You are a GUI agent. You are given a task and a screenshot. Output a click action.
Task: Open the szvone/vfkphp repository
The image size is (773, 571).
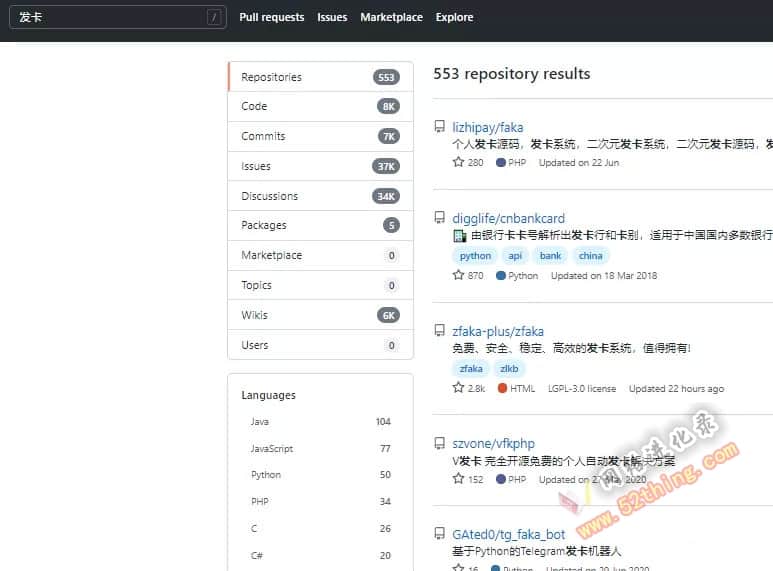[493, 444]
